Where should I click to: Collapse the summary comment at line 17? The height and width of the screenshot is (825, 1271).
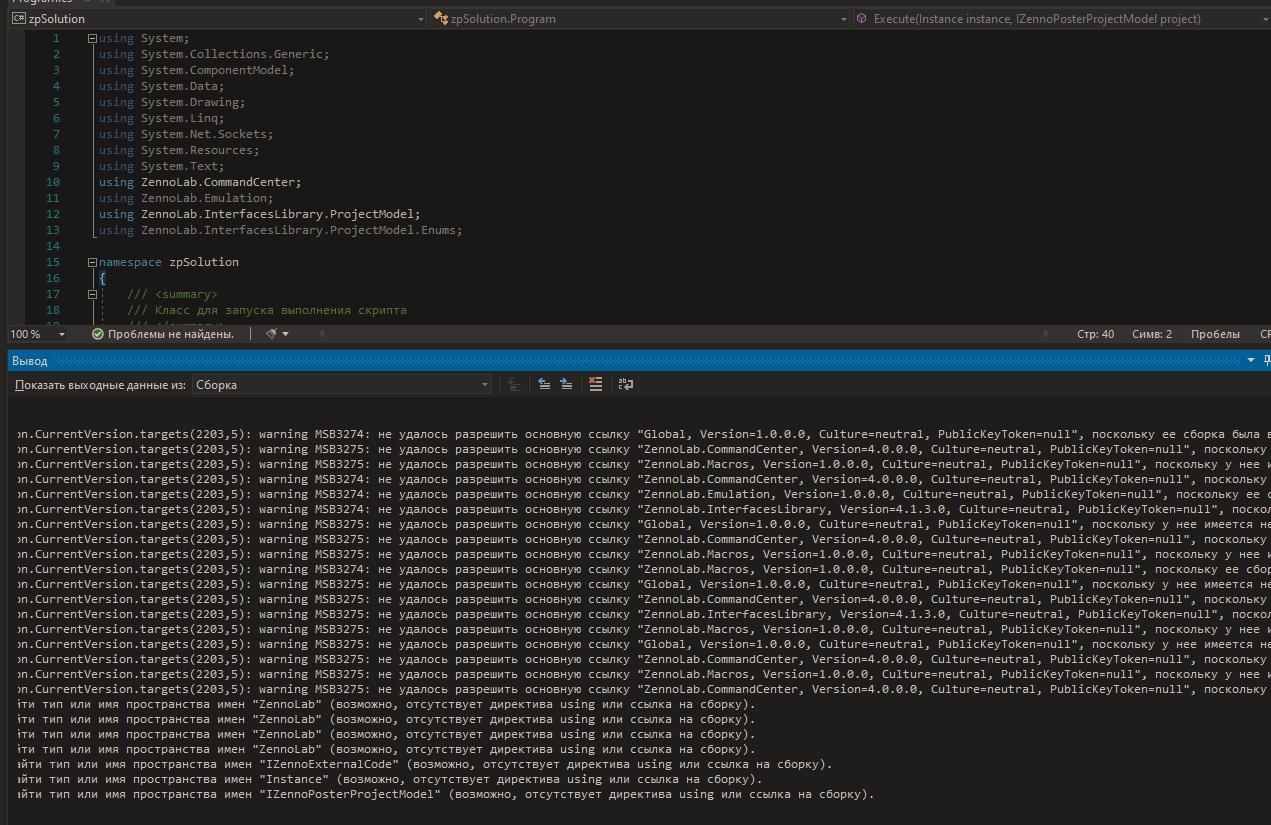pos(92,294)
